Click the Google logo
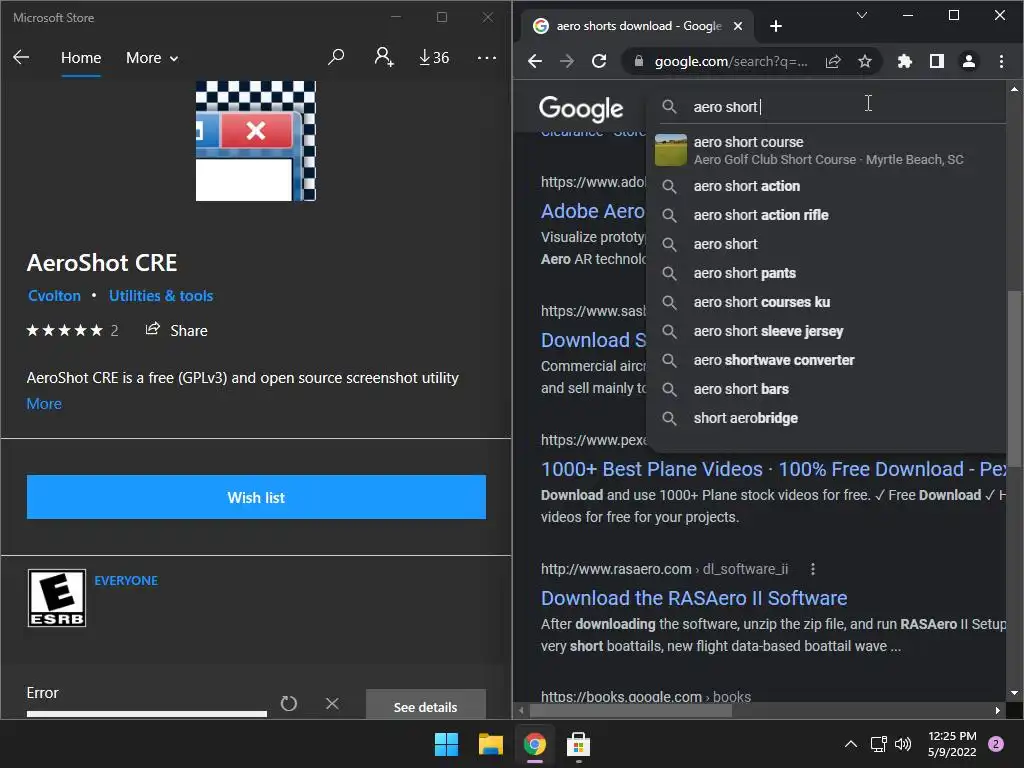The width and height of the screenshot is (1024, 768). pos(581,108)
